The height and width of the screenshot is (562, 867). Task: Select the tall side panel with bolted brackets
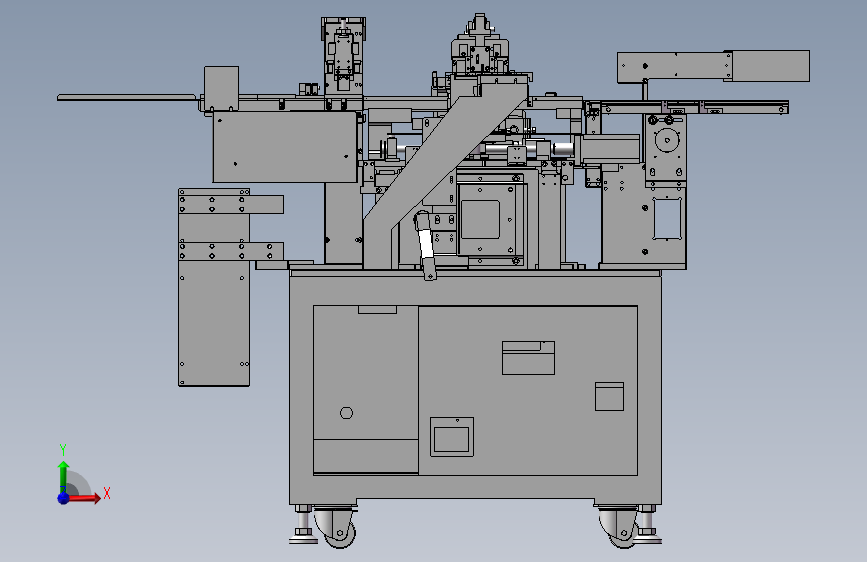pyautogui.click(x=214, y=287)
